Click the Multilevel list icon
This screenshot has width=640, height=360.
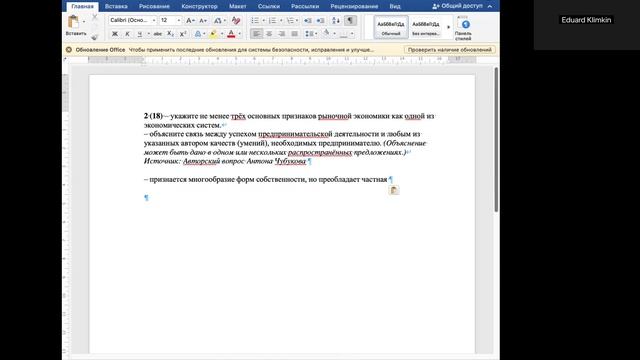click(x=290, y=20)
